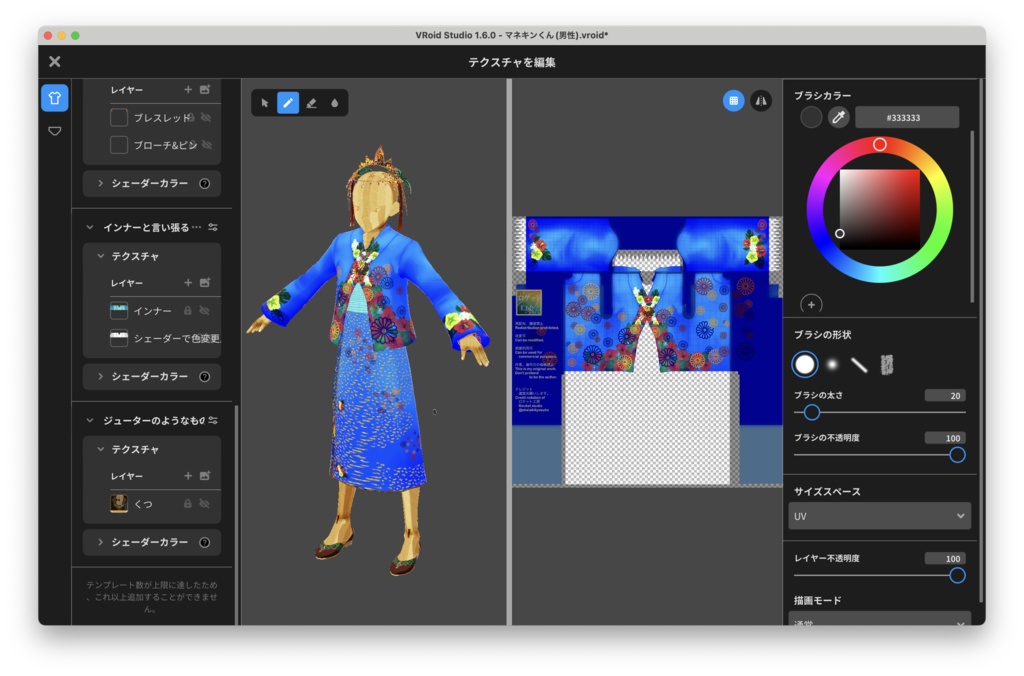Click the brush opacity slider handle
Viewport: 1024px width, 676px height.
(x=957, y=455)
